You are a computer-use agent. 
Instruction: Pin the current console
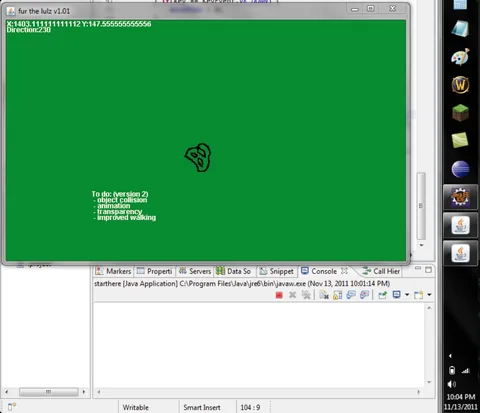coord(382,295)
